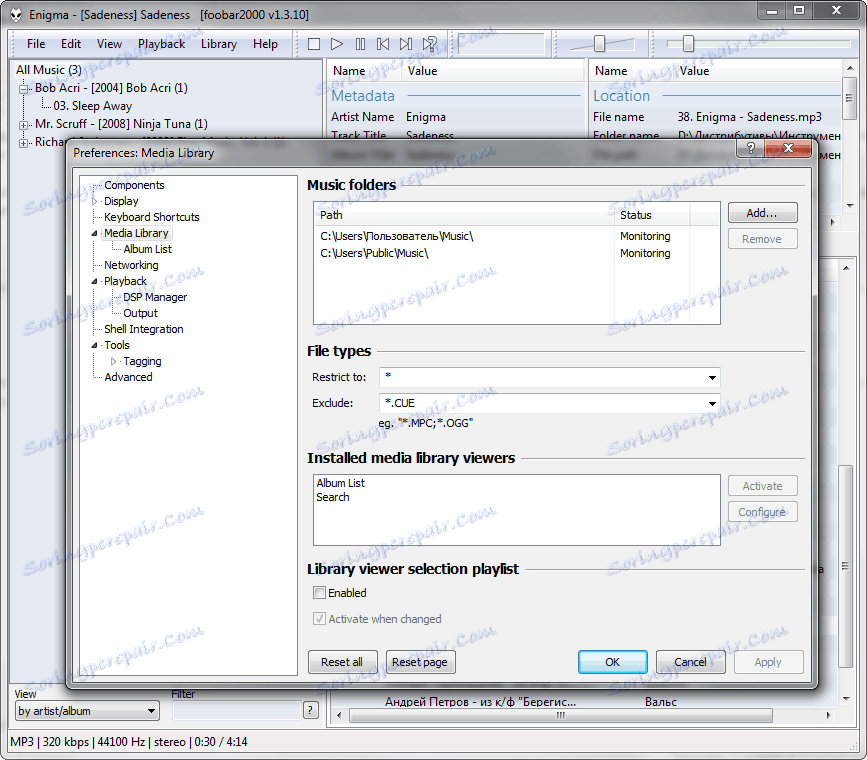
Task: Select DSP Manager preferences page
Action: pyautogui.click(x=155, y=298)
